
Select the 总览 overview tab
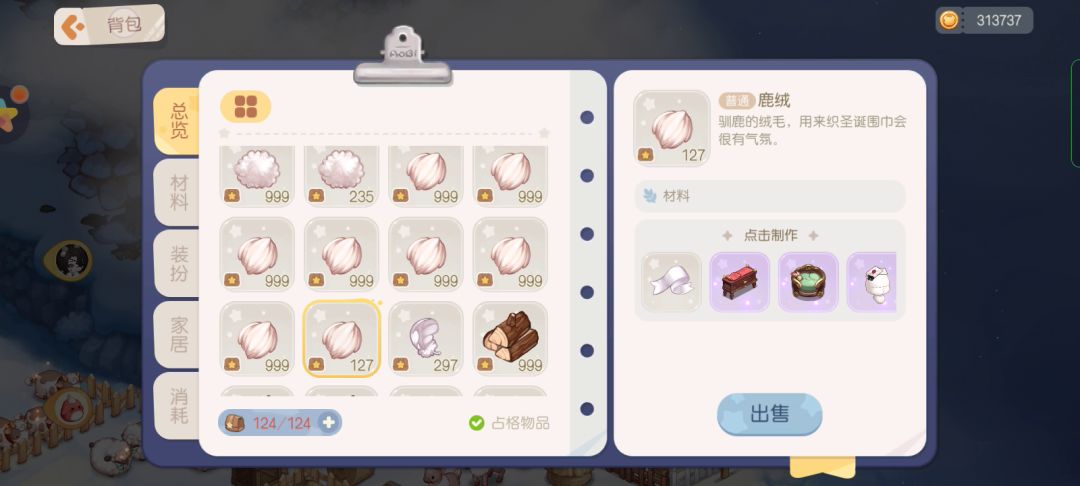pyautogui.click(x=178, y=121)
